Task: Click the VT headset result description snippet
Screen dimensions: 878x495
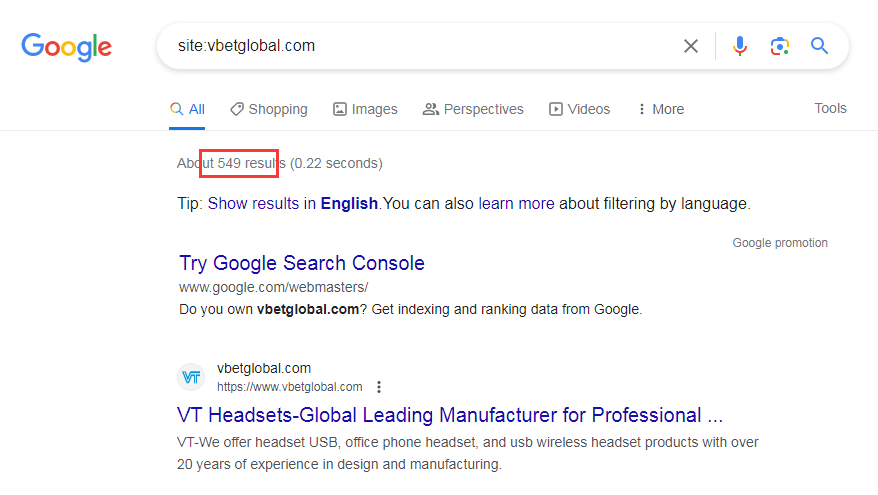Action: [x=468, y=454]
